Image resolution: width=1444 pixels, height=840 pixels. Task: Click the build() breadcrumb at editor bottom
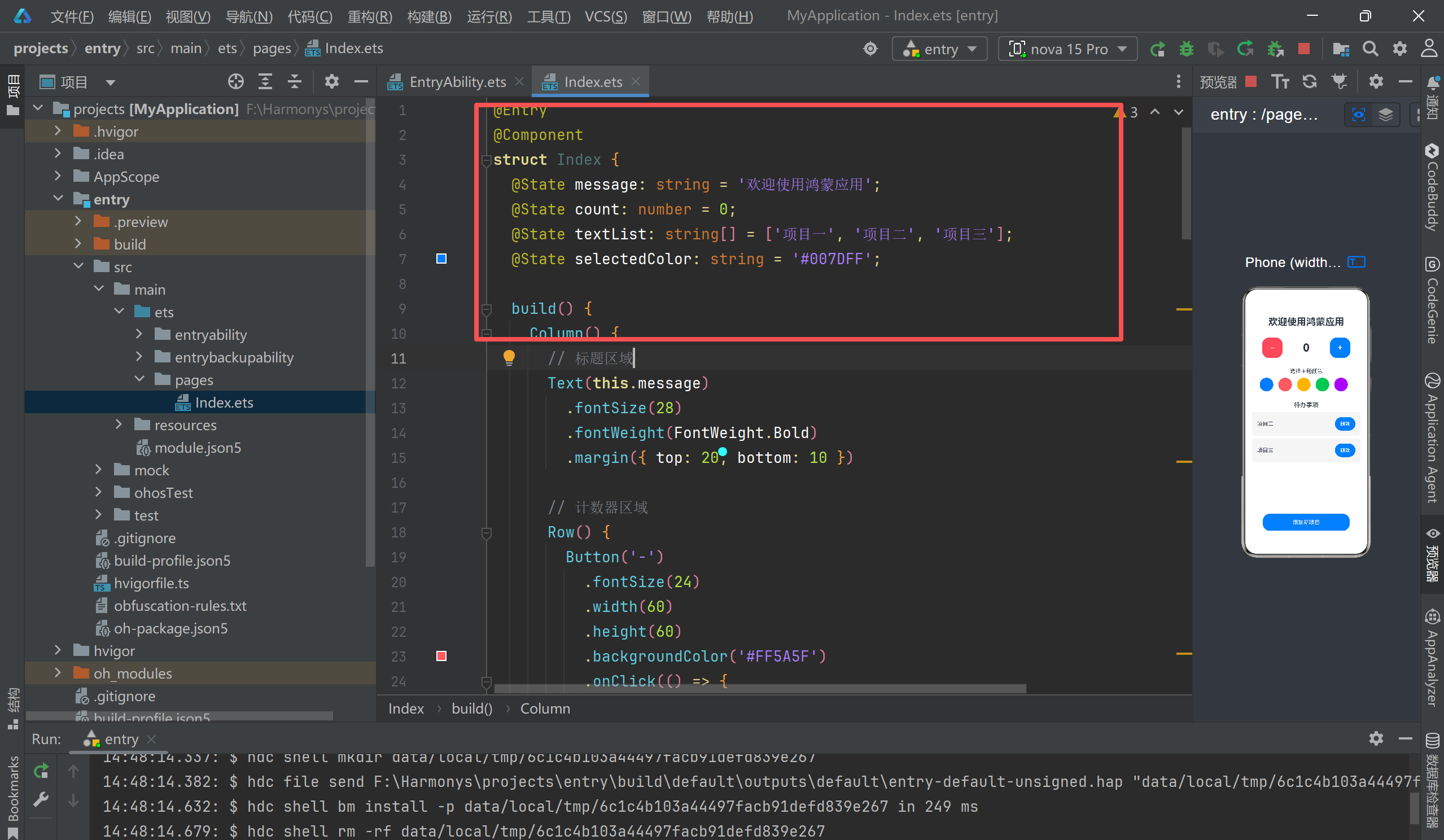[471, 709]
